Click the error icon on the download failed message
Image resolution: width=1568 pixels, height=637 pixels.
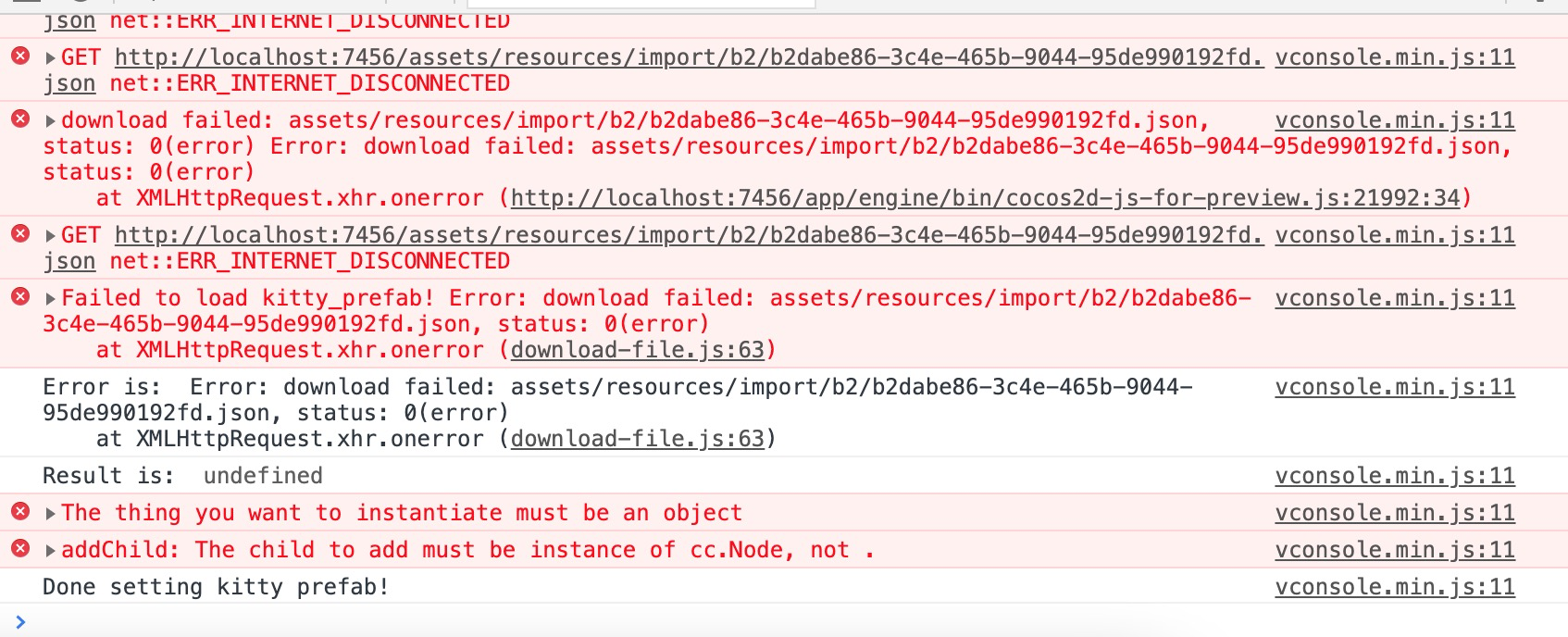[x=21, y=119]
